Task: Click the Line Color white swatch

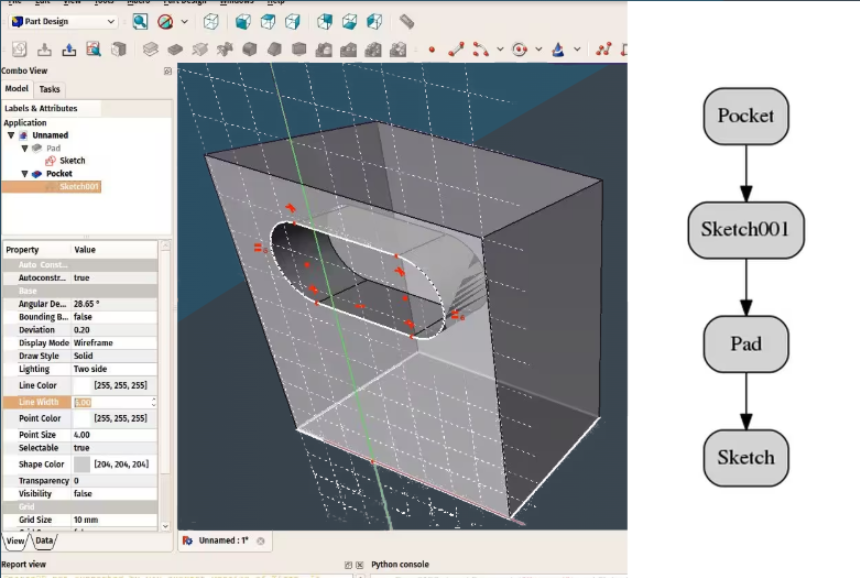Action: point(82,386)
